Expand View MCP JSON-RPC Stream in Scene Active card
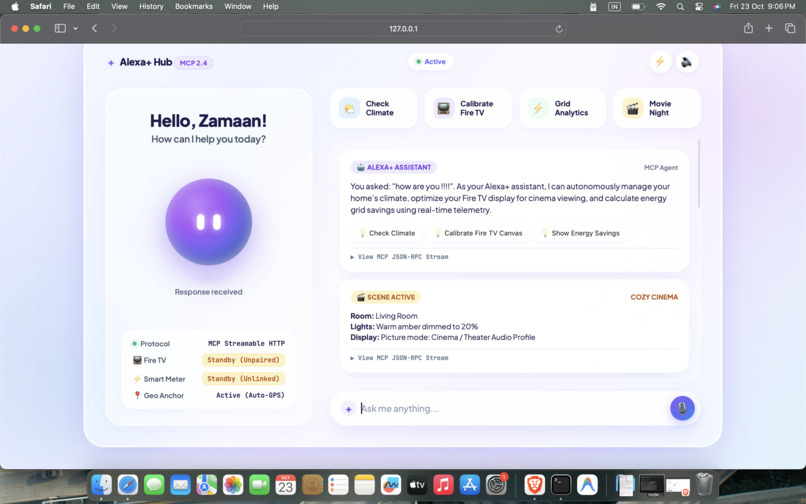Image resolution: width=806 pixels, height=504 pixels. (399, 358)
